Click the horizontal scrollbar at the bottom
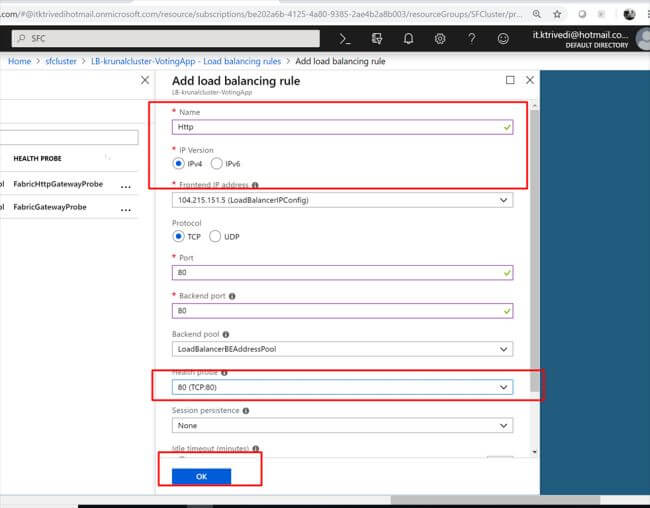 495,499
